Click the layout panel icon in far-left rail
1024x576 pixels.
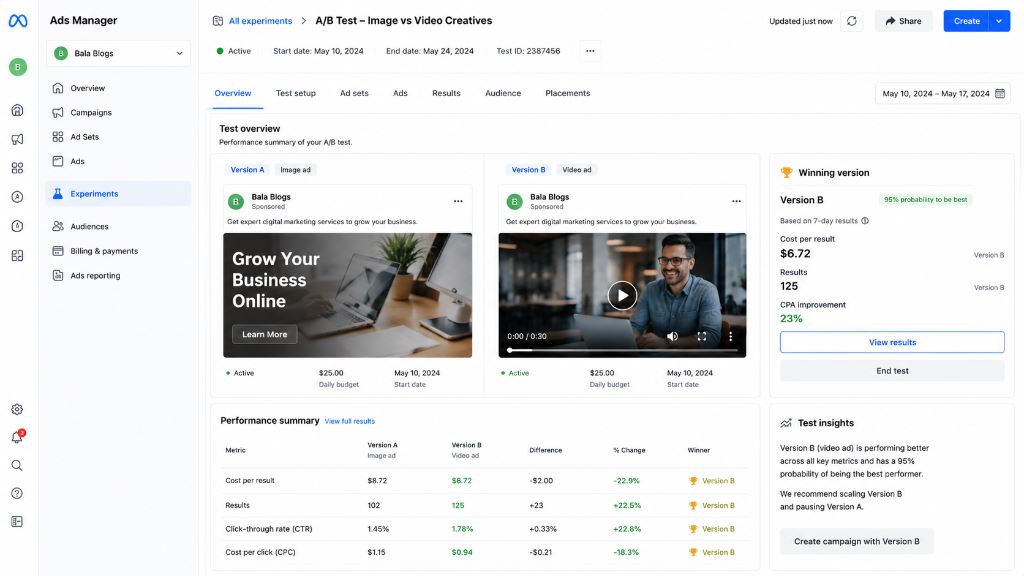pos(18,255)
